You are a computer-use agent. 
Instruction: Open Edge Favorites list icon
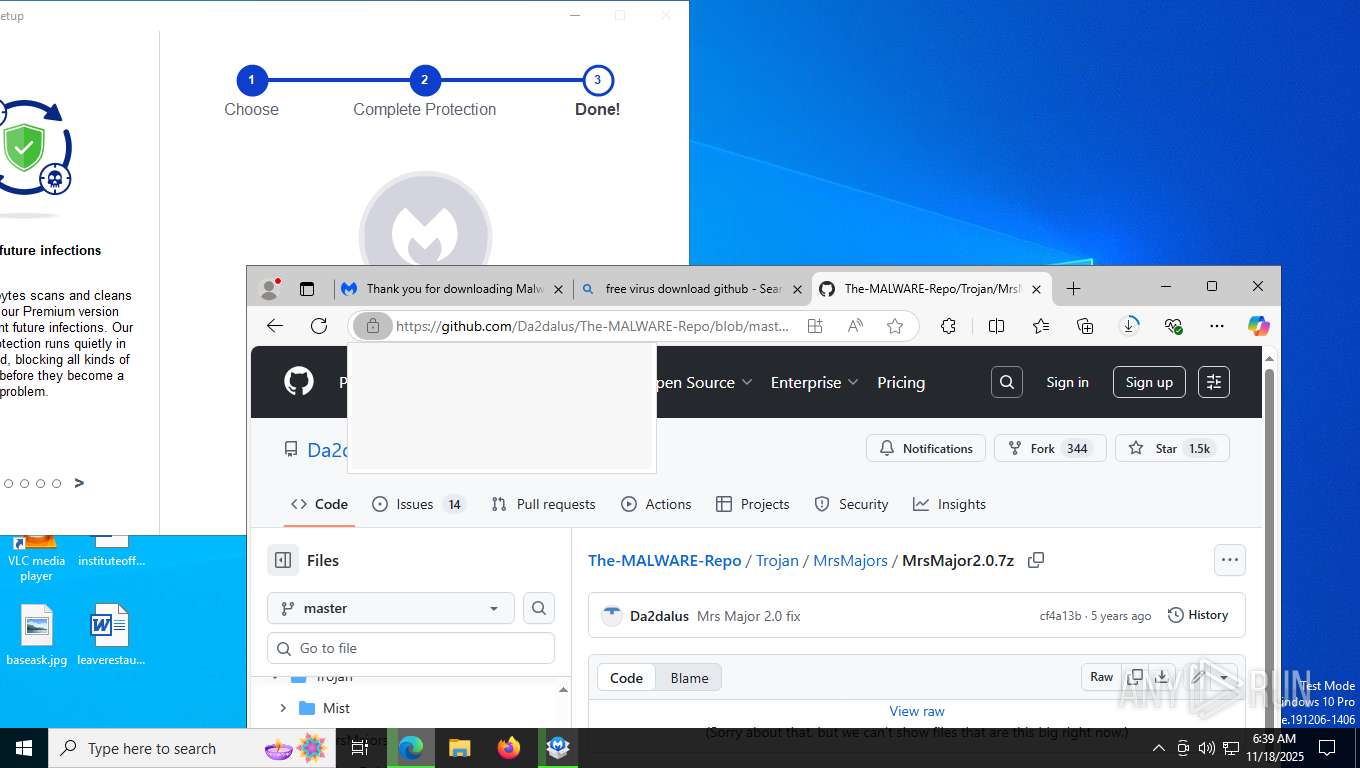coord(1041,326)
